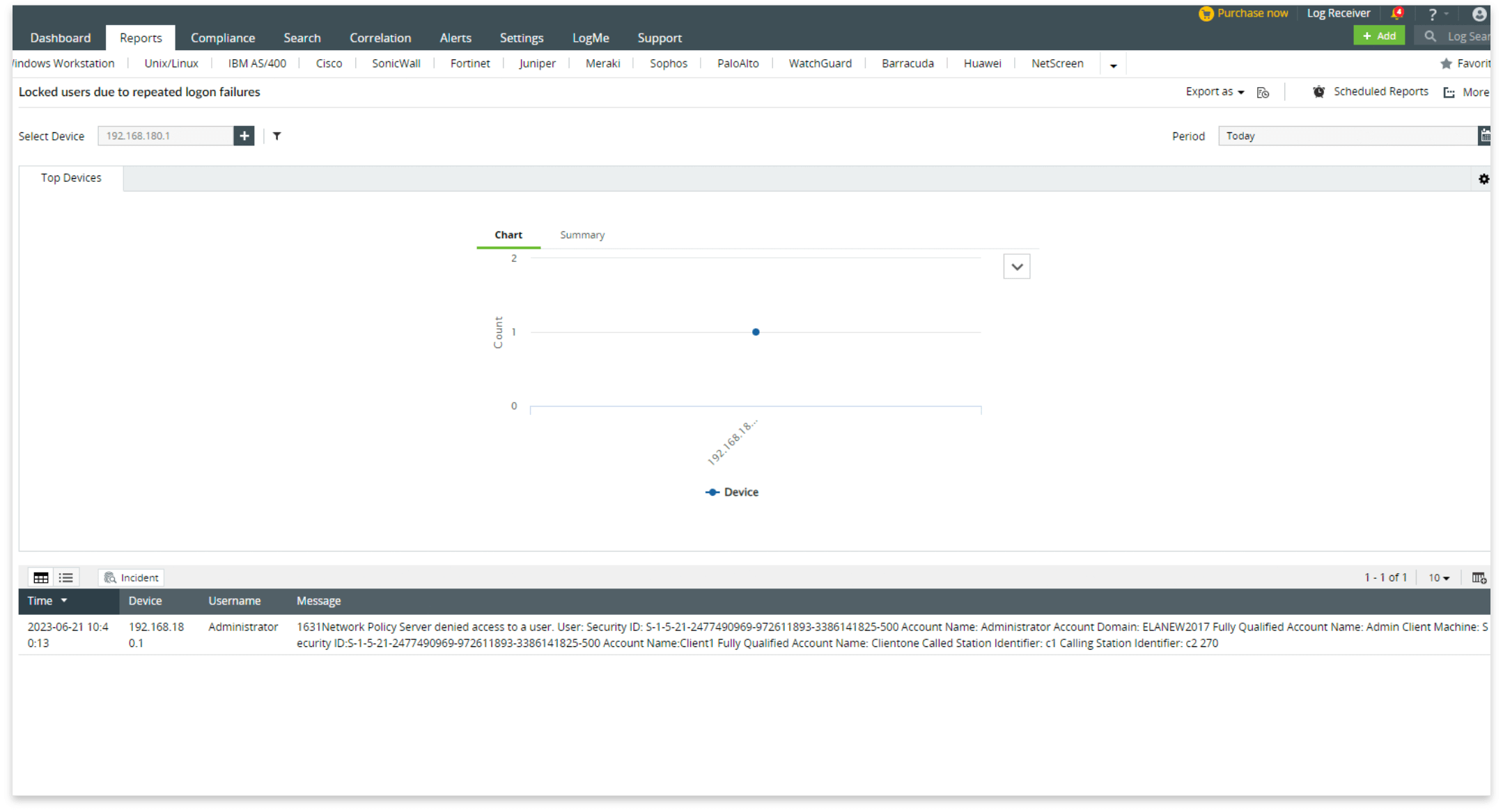
Task: Switch to the Summary tab
Action: pyautogui.click(x=582, y=235)
